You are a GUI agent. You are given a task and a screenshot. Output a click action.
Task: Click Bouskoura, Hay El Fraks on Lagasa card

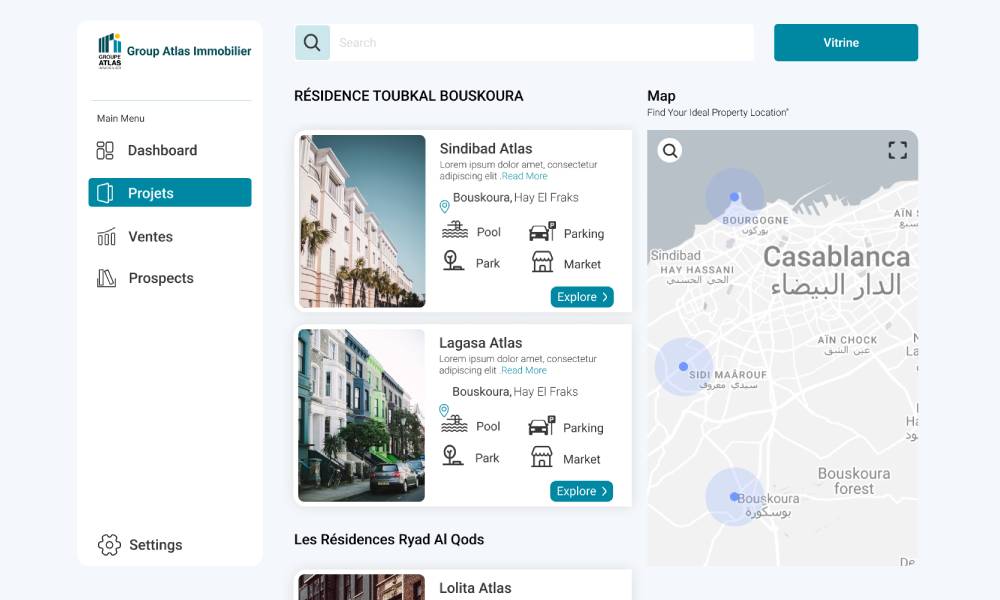[515, 391]
